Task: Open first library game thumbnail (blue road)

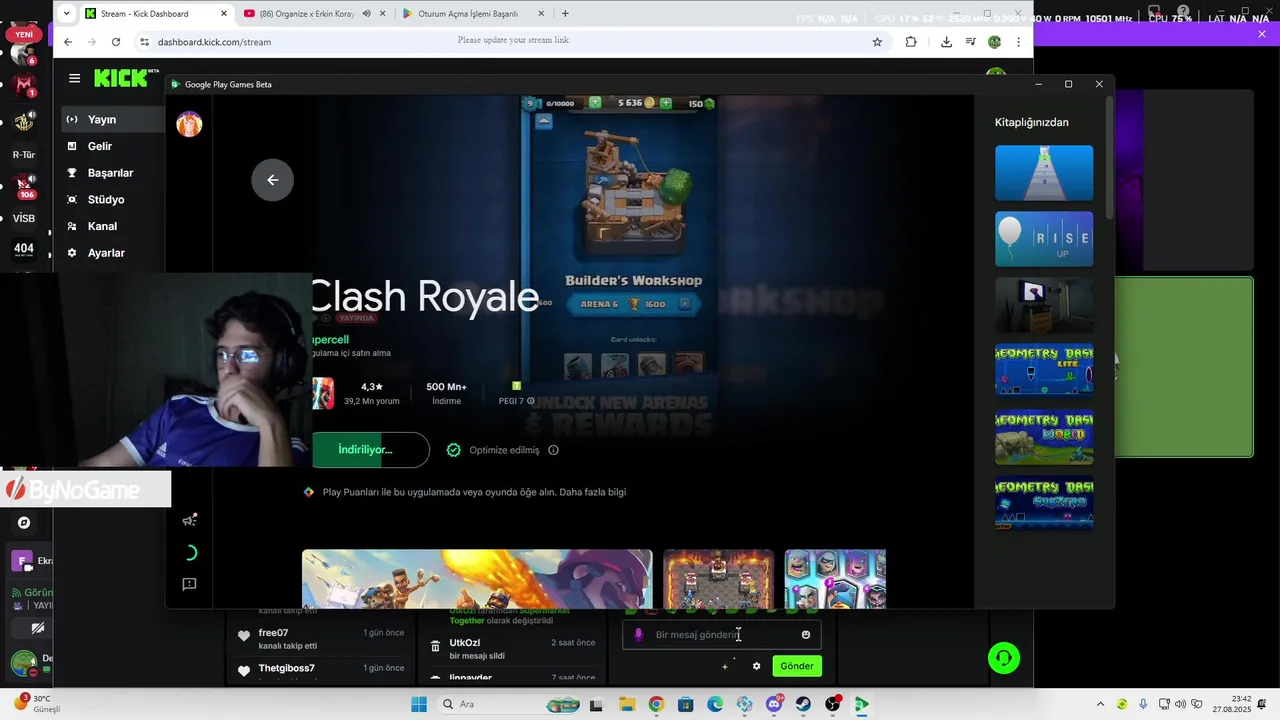Action: point(1044,173)
